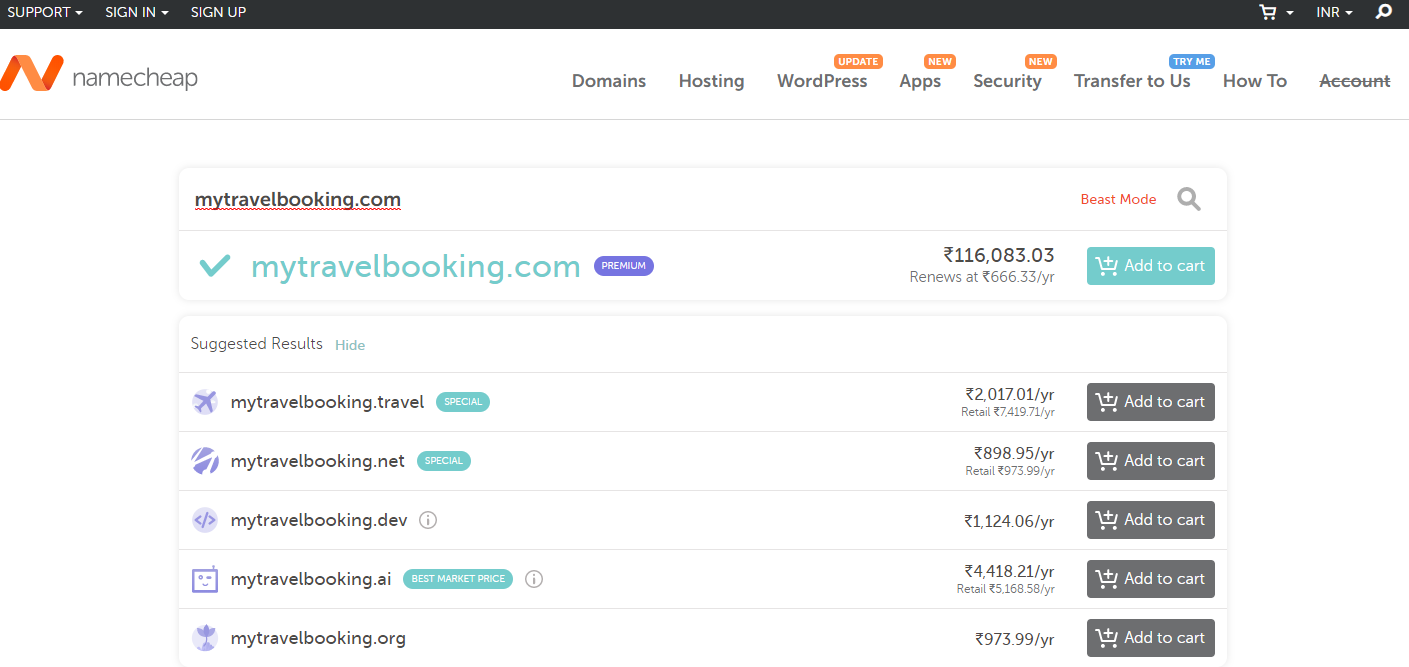The image size is (1409, 667).
Task: Click the ₹4,418.21/yr price
Action: (1009, 571)
